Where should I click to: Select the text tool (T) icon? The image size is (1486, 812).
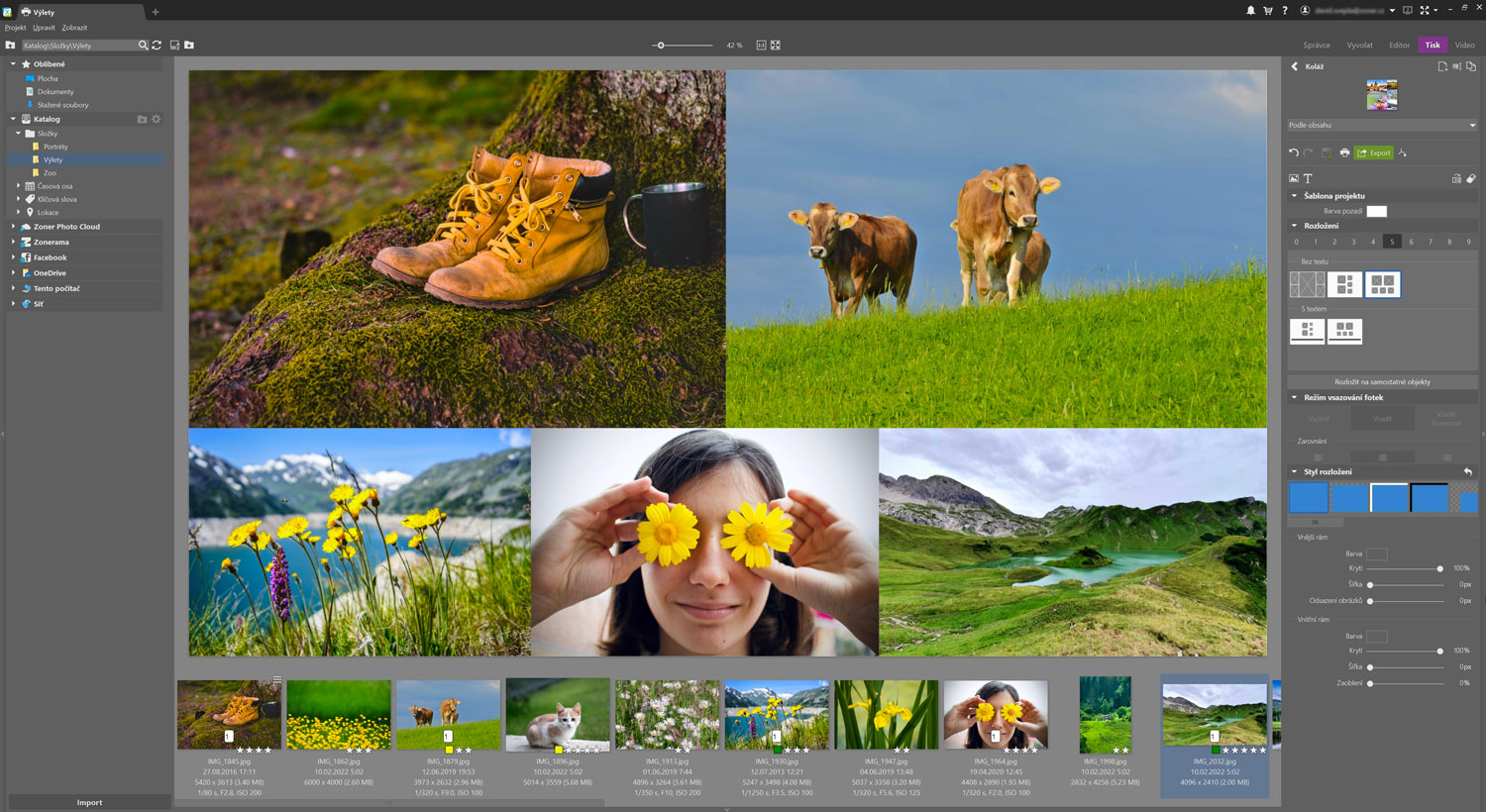click(1308, 179)
